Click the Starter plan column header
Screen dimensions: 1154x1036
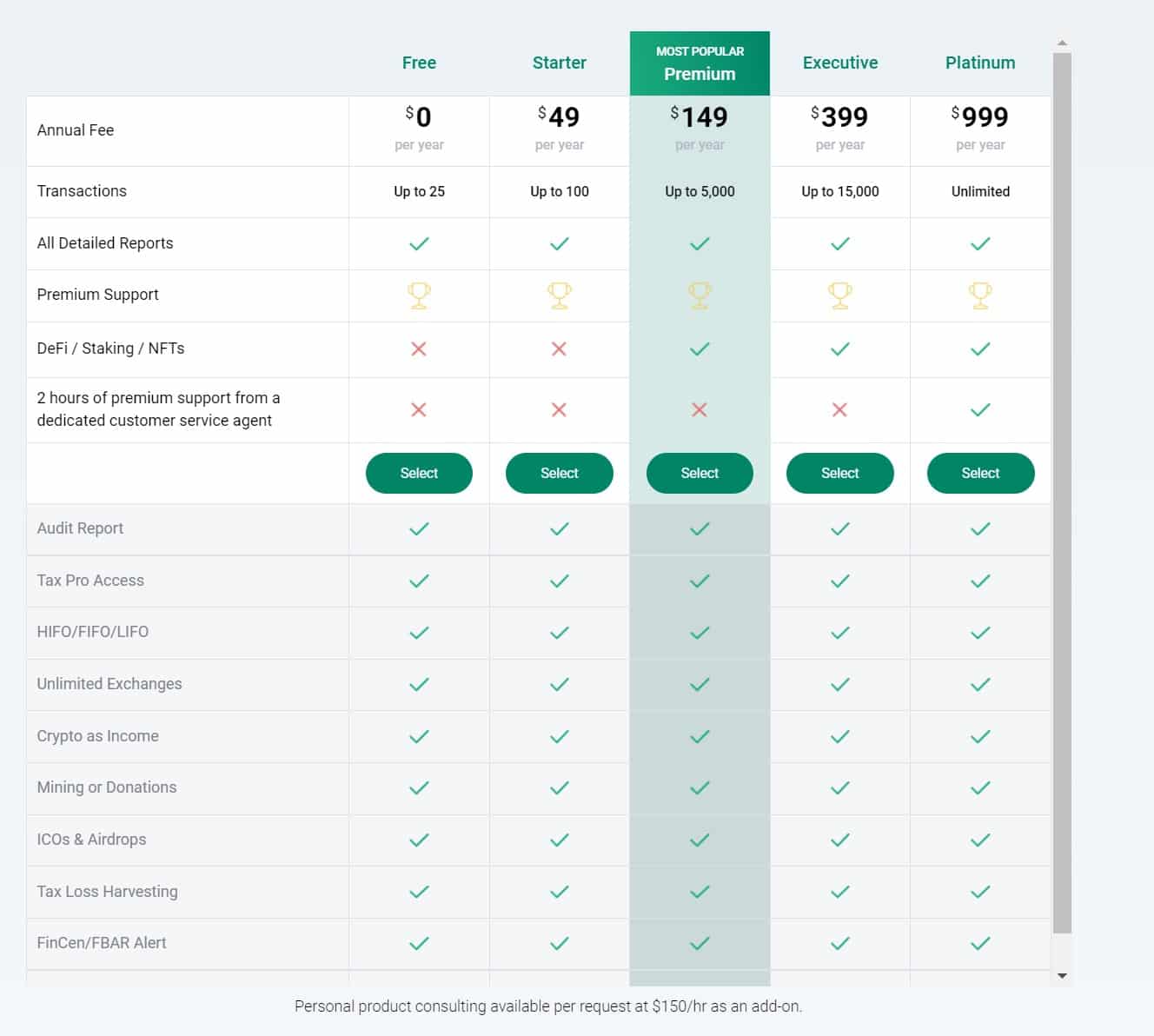tap(560, 63)
